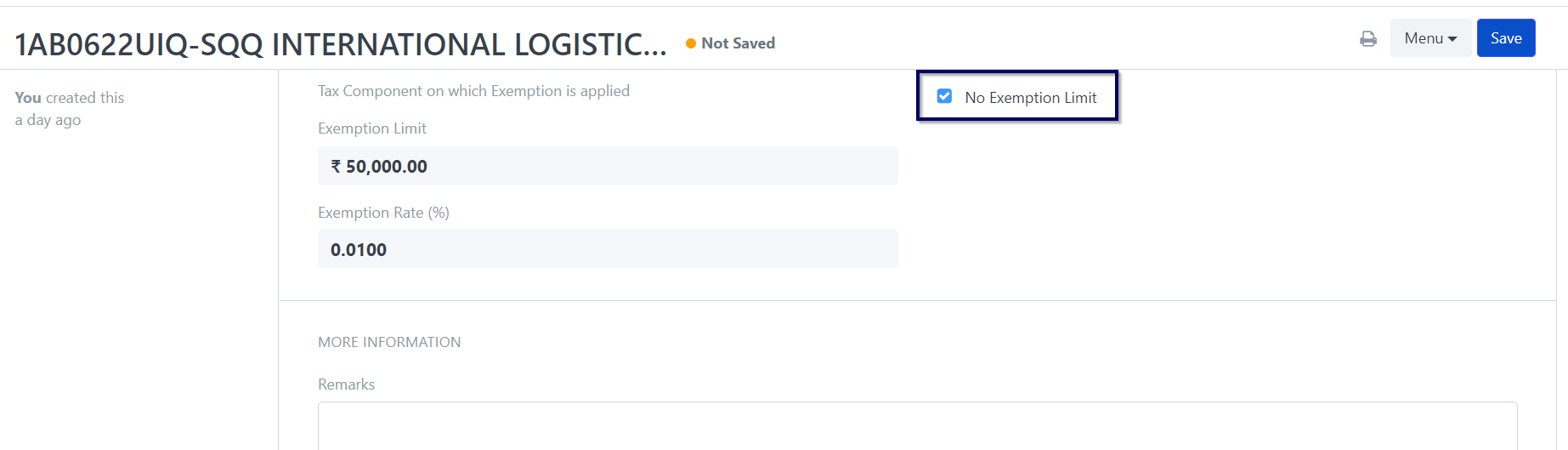Screen dimensions: 1568x450
Task: Click the rupee symbol in Exemption Limit
Action: 336,166
